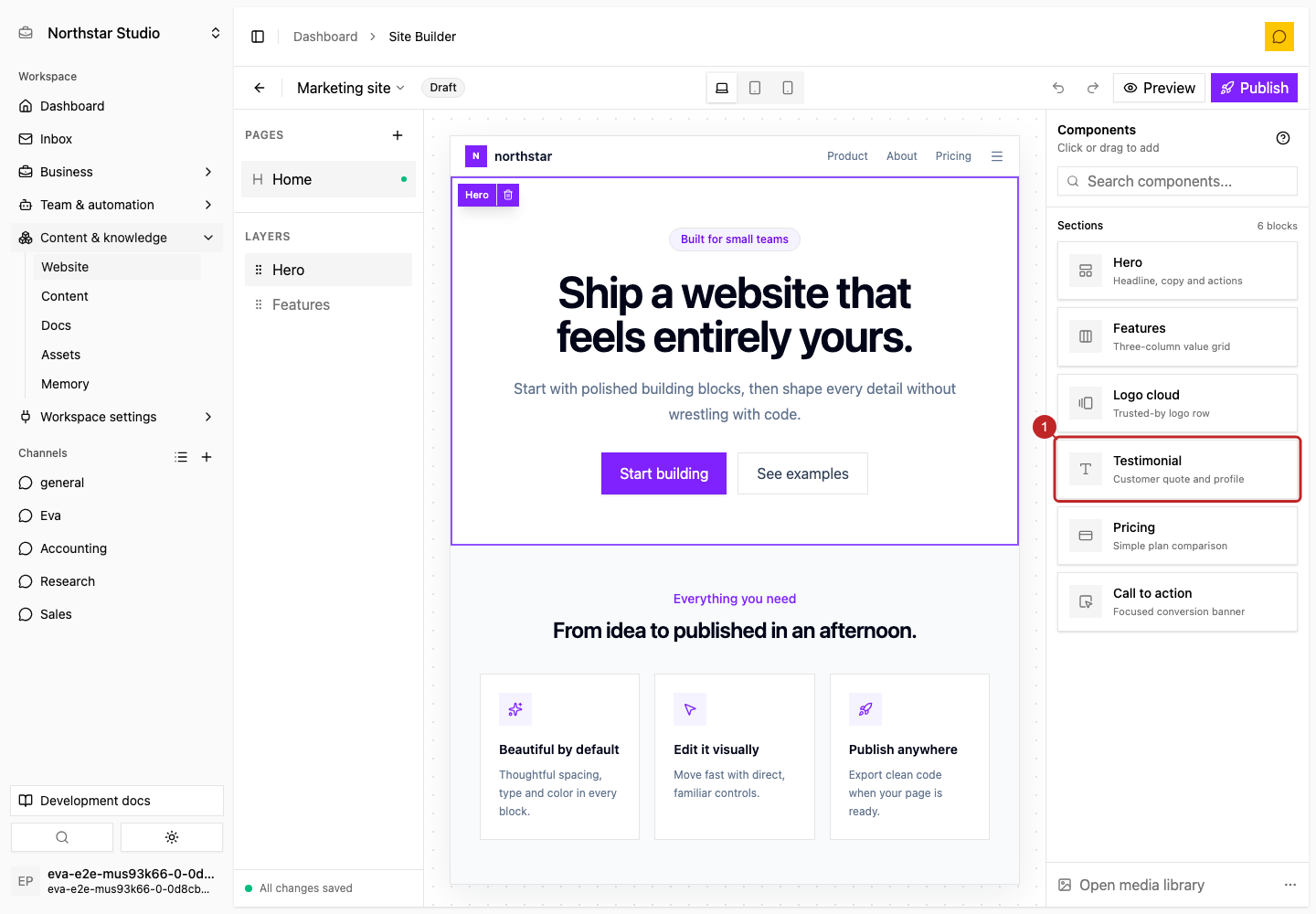Image resolution: width=1316 pixels, height=914 pixels.
Task: Expand Team & automation section
Action: coord(117,205)
